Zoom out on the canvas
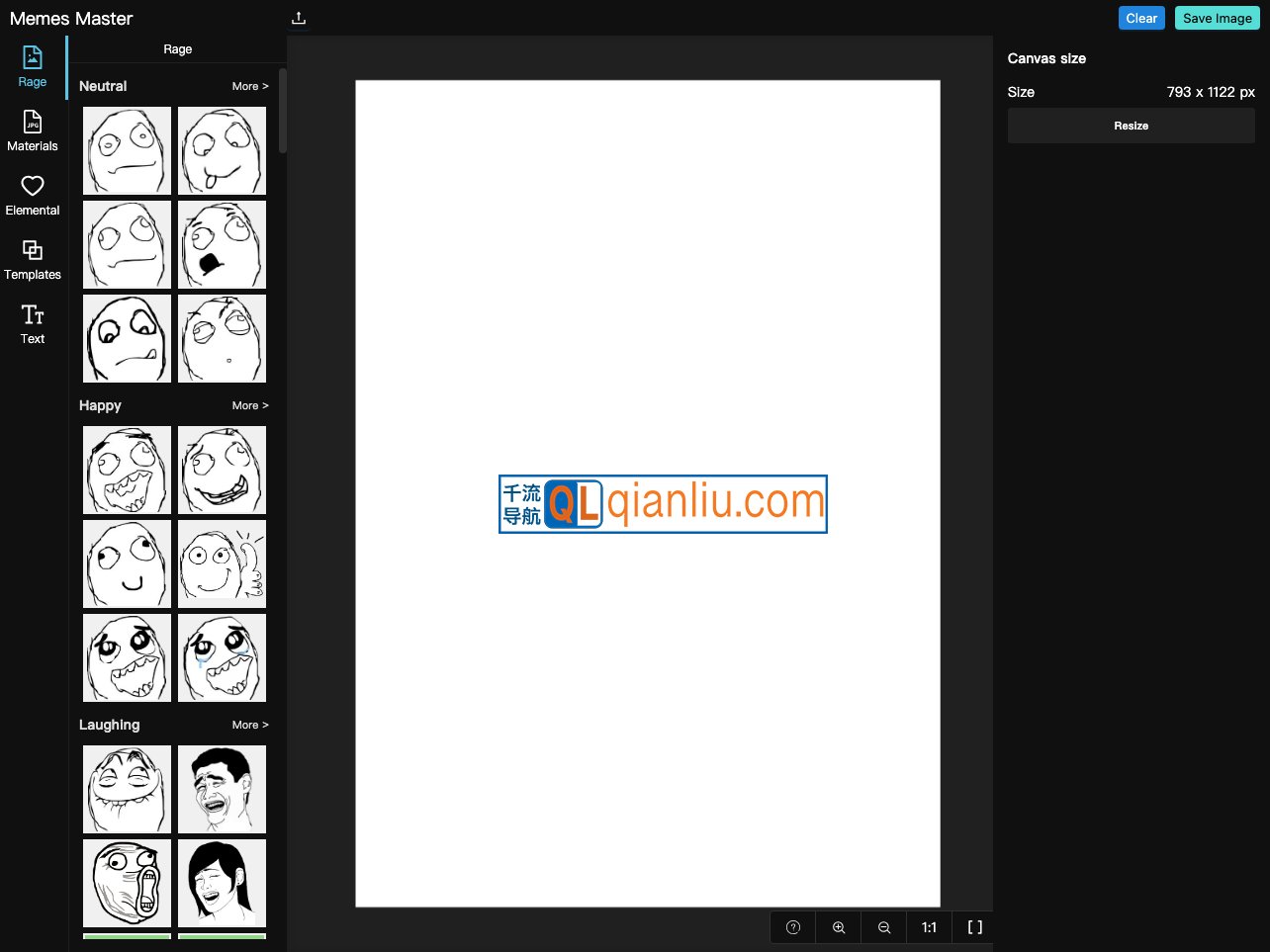Viewport: 1270px width, 952px height. pyautogui.click(x=883, y=927)
